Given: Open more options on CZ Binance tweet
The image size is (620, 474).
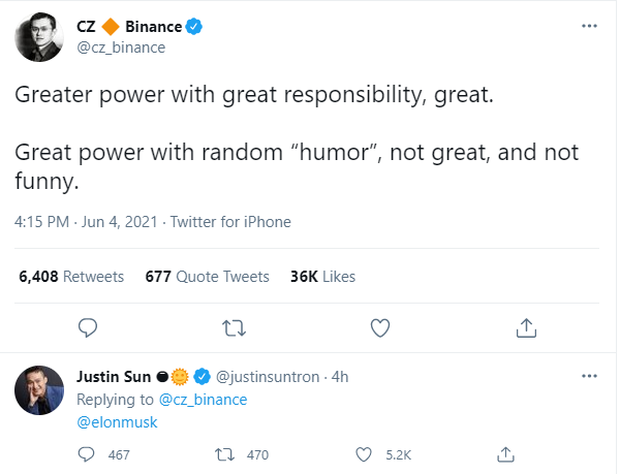Looking at the screenshot, I should coord(590,27).
